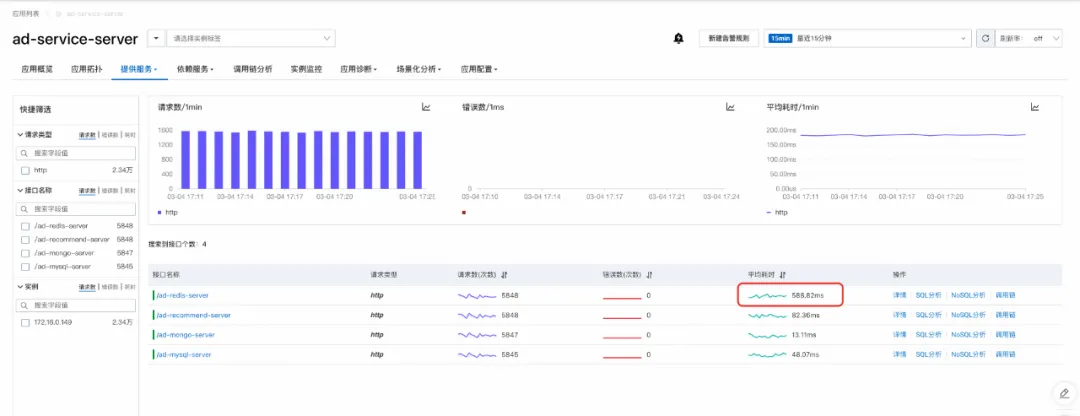Open the 请选择实例标签 instance tag dropdown
This screenshot has height=416, width=1080.
251,39
